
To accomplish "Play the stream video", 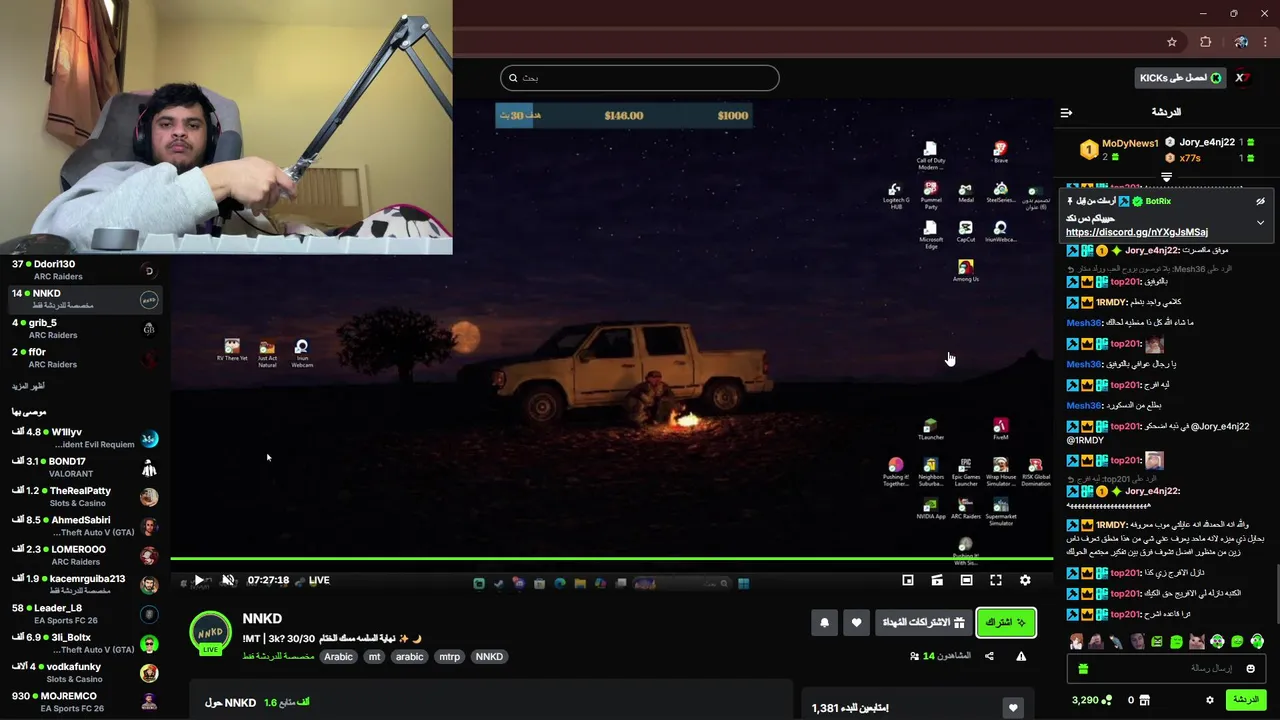I will [x=199, y=580].
